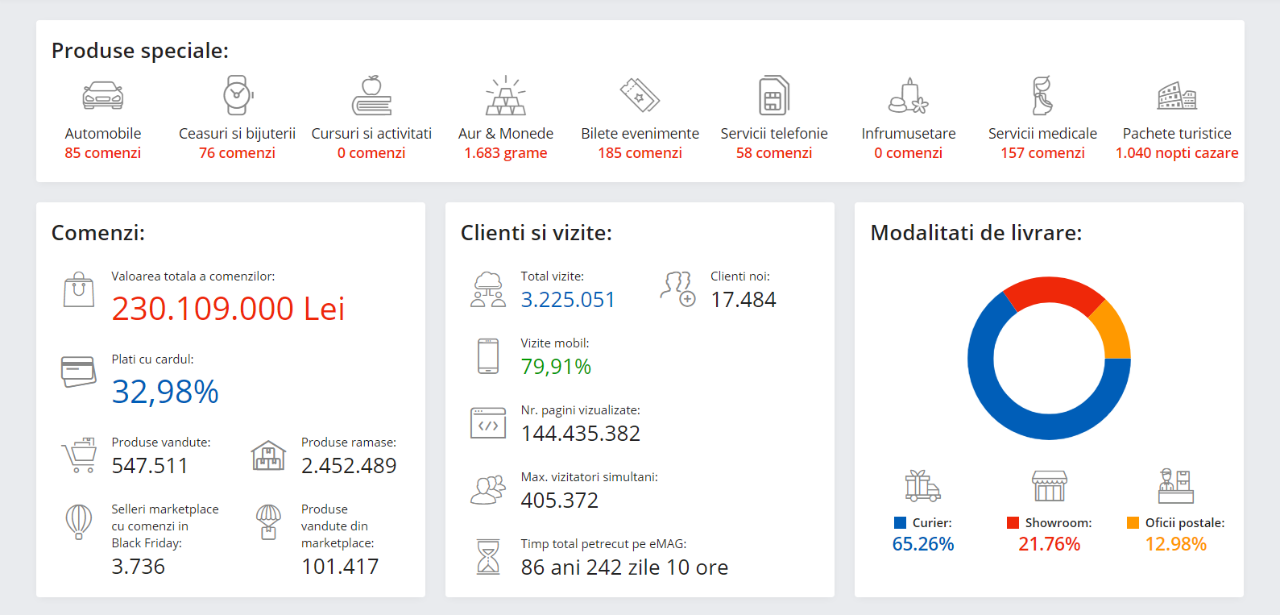Select the Servicii telefonie SIM card icon

click(x=774, y=96)
